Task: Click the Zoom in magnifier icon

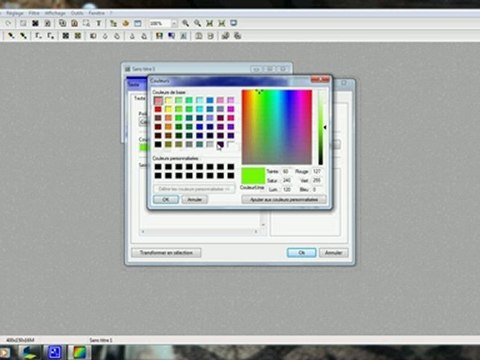Action: click(x=186, y=23)
